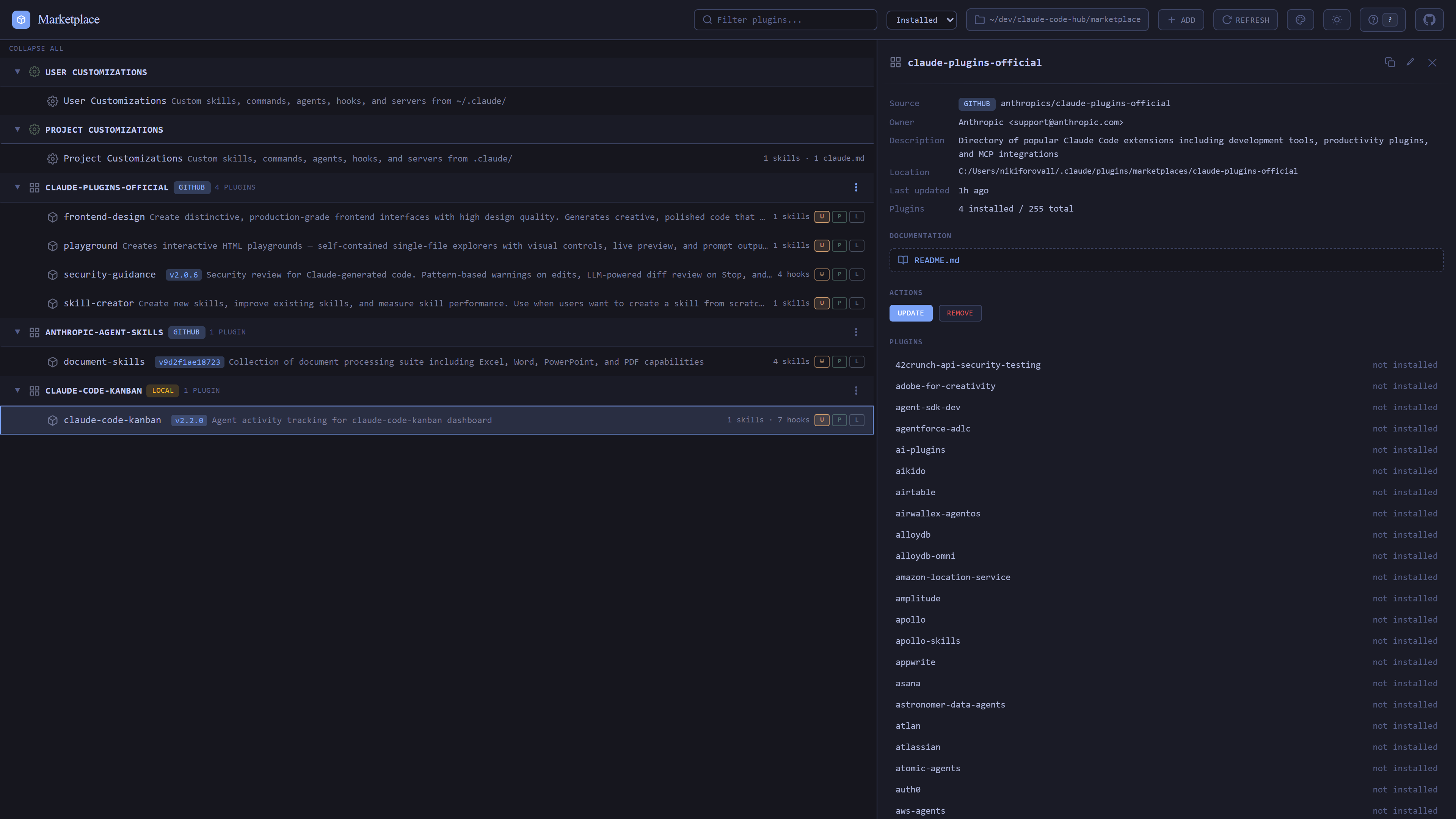Click the GITHUB badge beside anthropics/claude-plugins-official
This screenshot has height=819, width=1456.
pyautogui.click(x=976, y=104)
